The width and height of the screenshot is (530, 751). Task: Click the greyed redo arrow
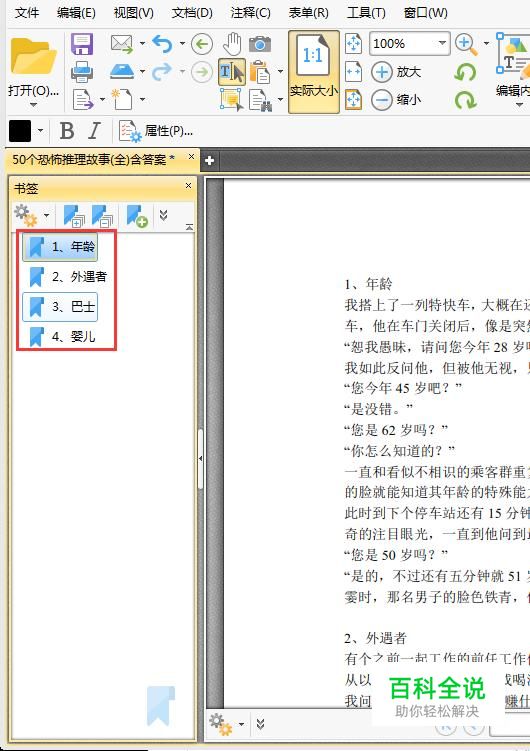(162, 72)
